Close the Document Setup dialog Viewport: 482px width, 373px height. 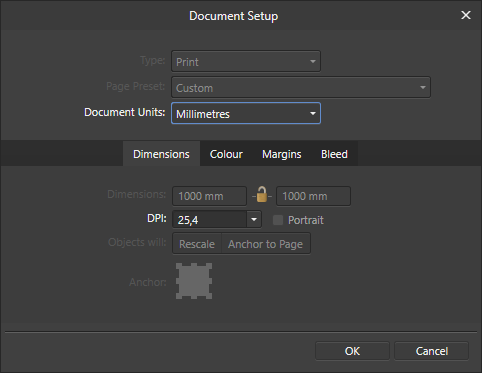(x=466, y=15)
